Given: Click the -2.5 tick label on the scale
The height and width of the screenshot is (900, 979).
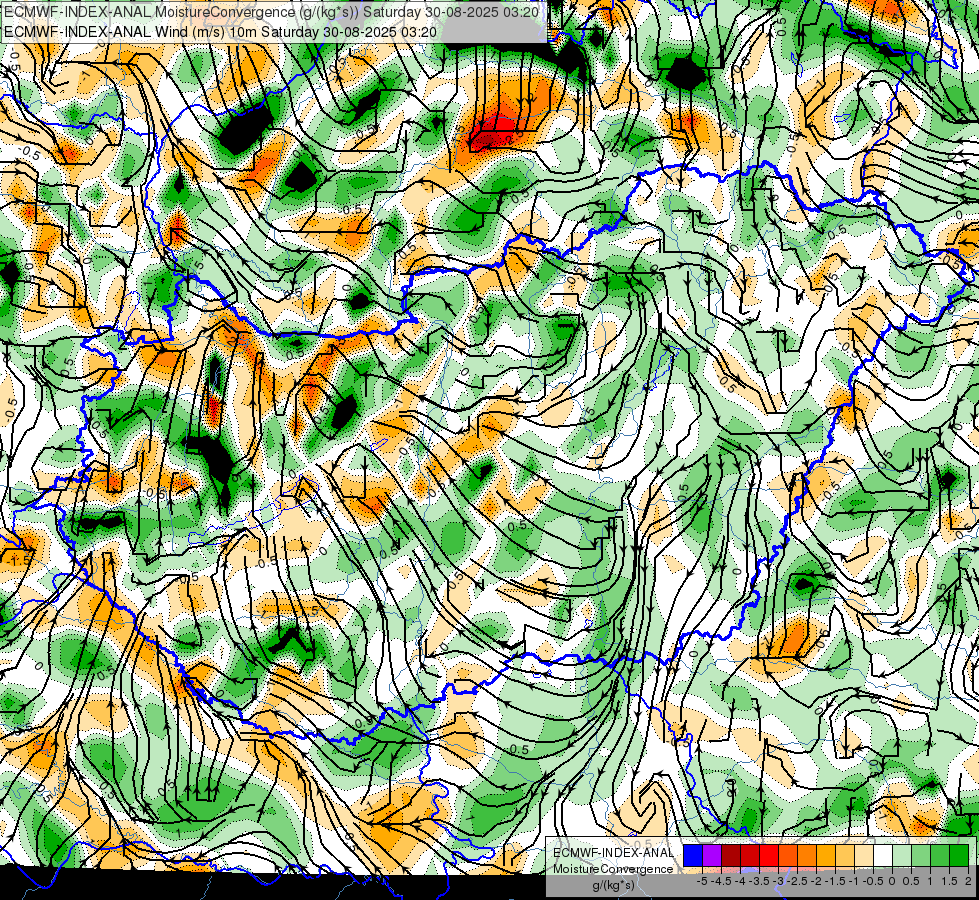Looking at the screenshot, I should 797,881.
